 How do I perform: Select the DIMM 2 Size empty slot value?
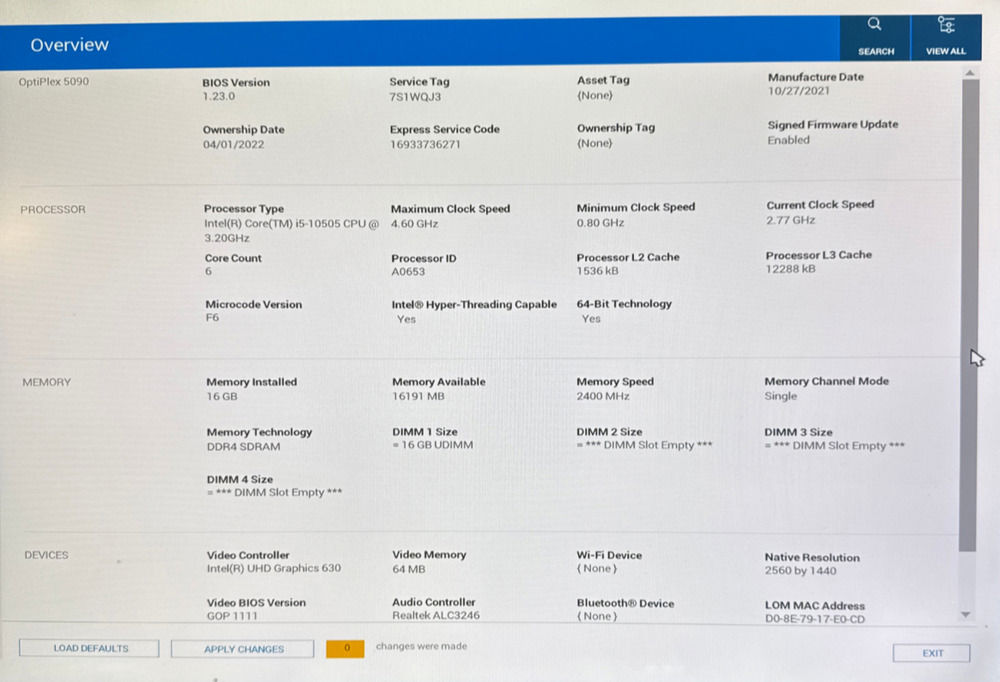645,445
